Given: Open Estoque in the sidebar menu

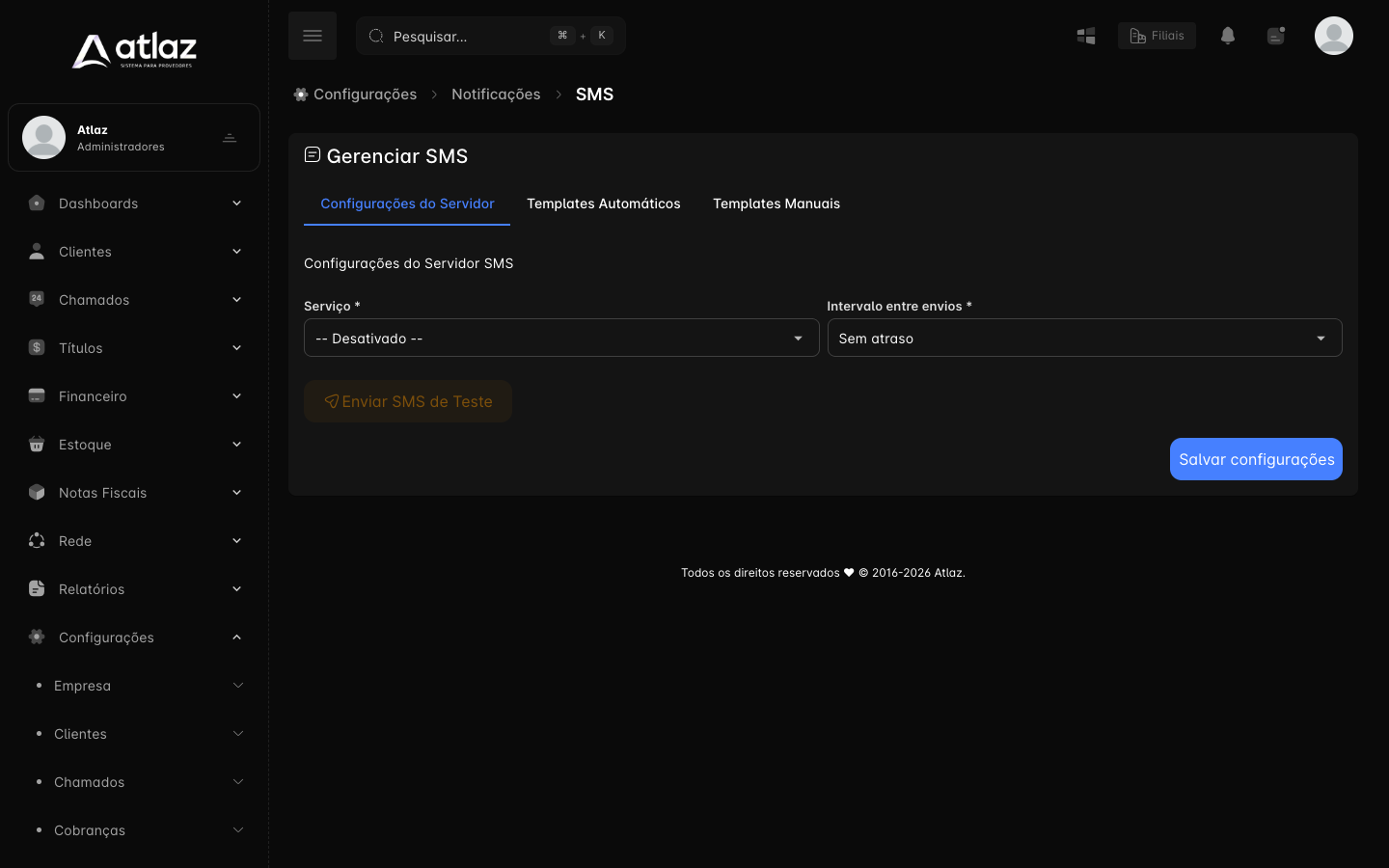Looking at the screenshot, I should click(x=134, y=444).
